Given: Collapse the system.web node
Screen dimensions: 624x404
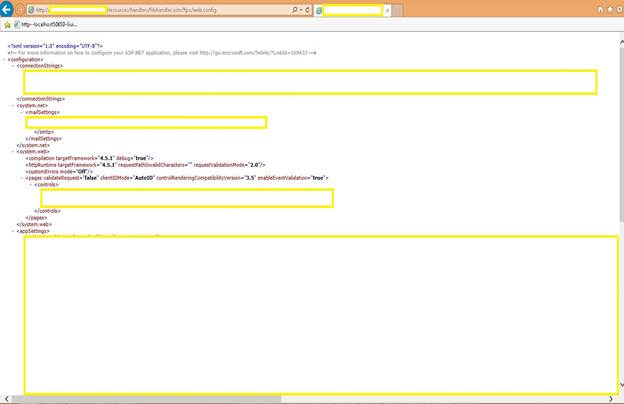Looking at the screenshot, I should (x=13, y=152).
